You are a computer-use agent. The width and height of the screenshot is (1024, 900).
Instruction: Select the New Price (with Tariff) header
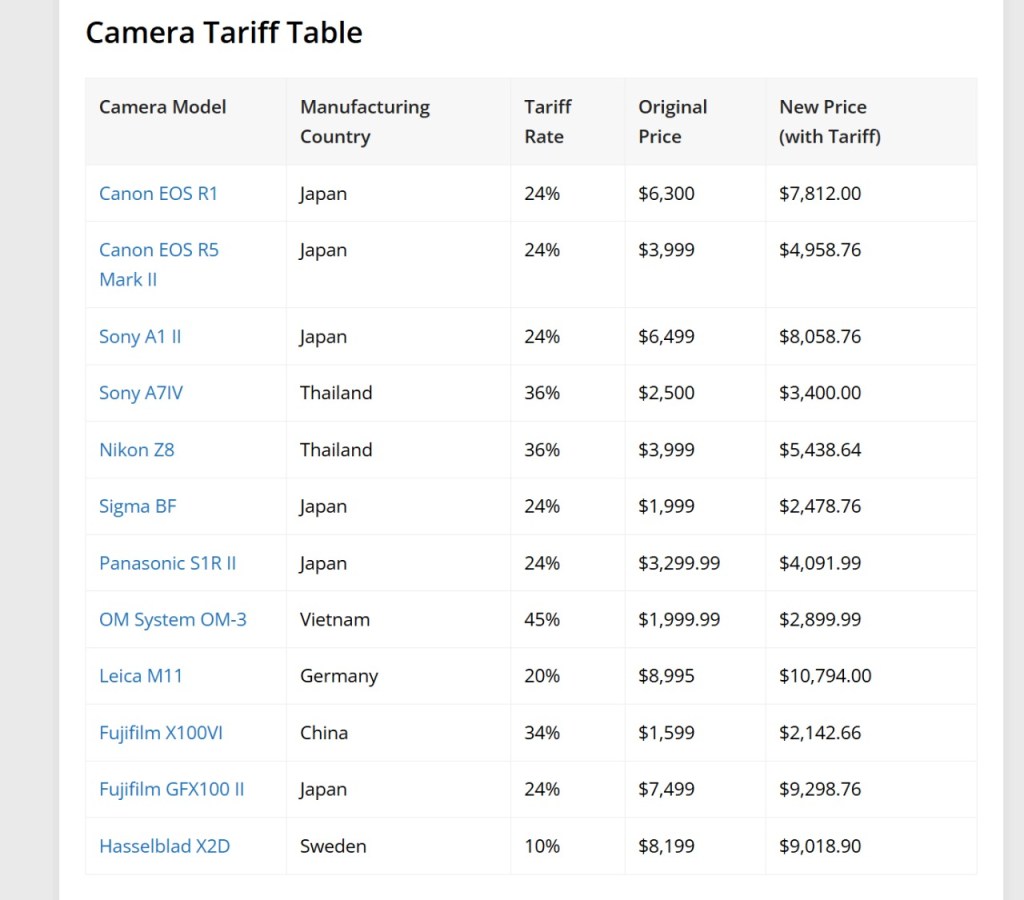(x=829, y=121)
